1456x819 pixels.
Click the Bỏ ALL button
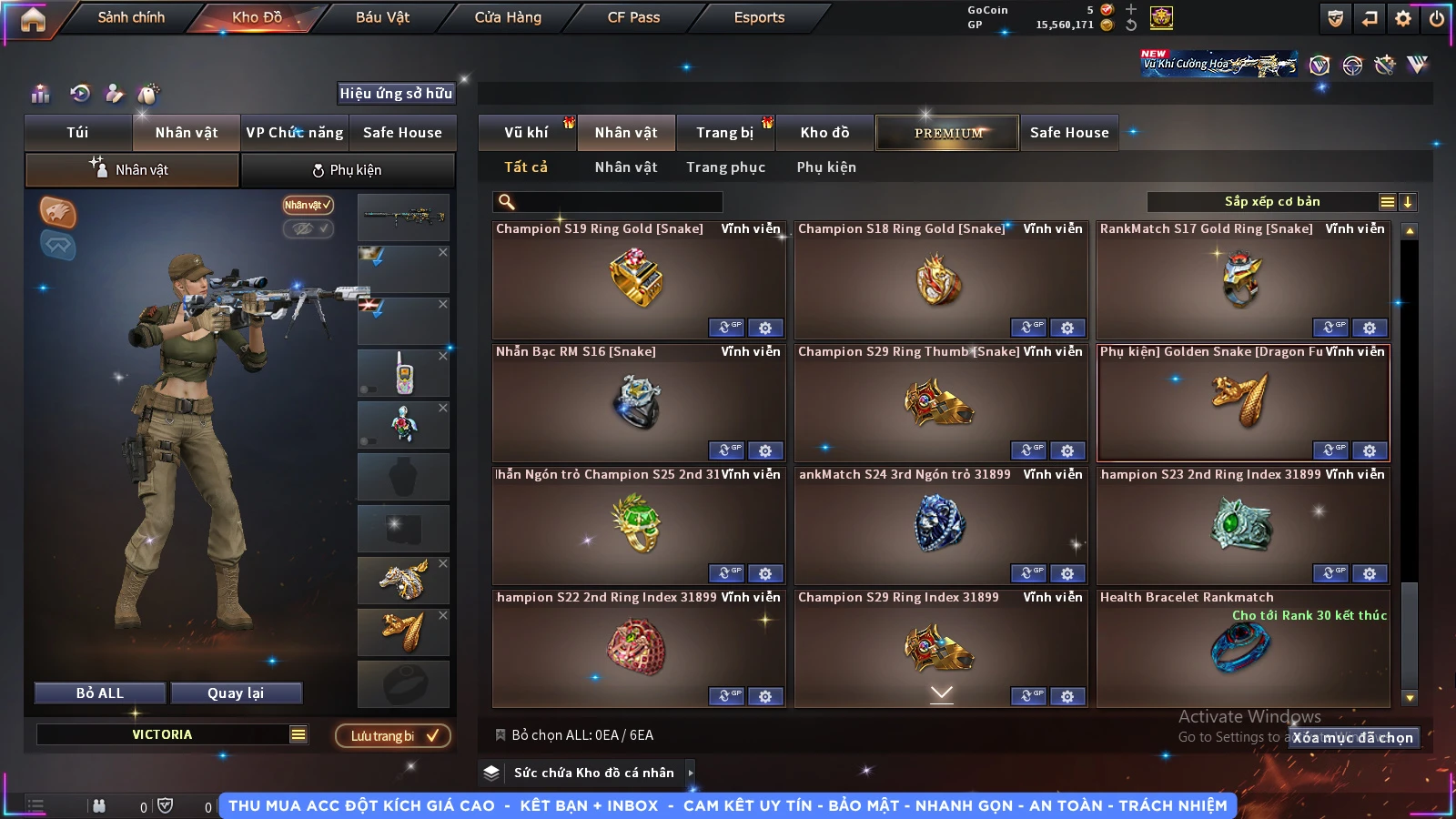(x=100, y=693)
